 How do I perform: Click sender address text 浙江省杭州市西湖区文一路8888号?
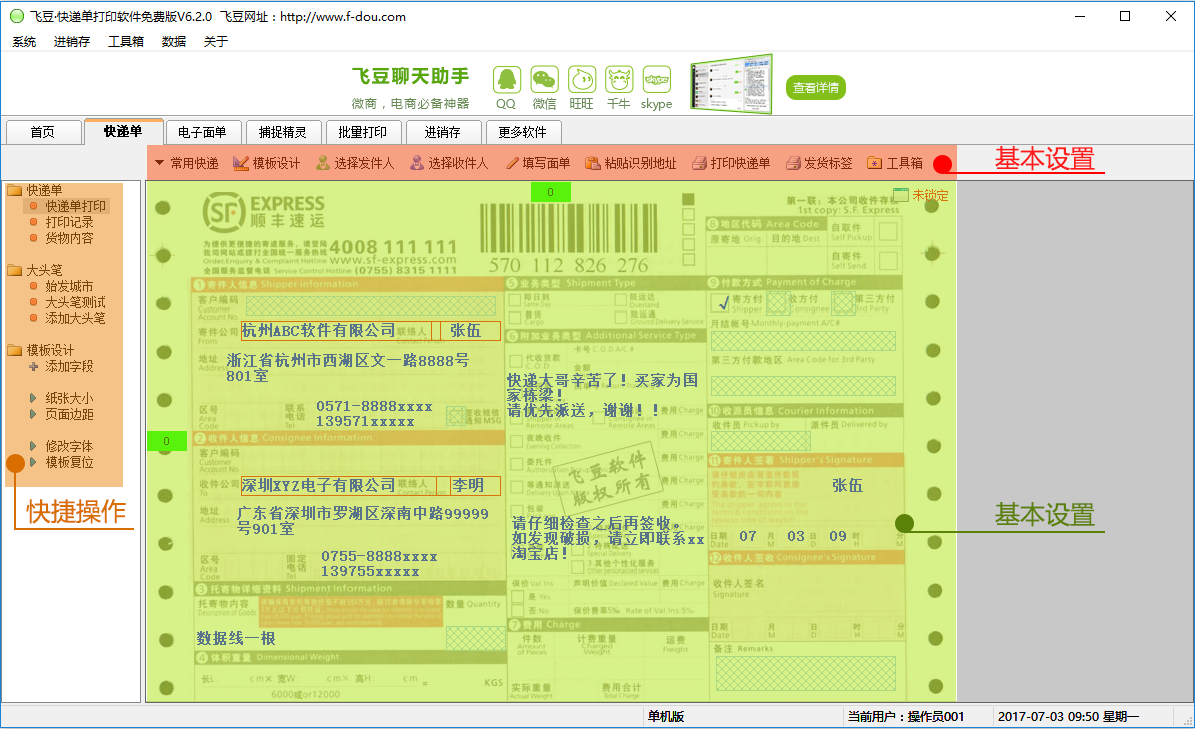click(x=348, y=360)
